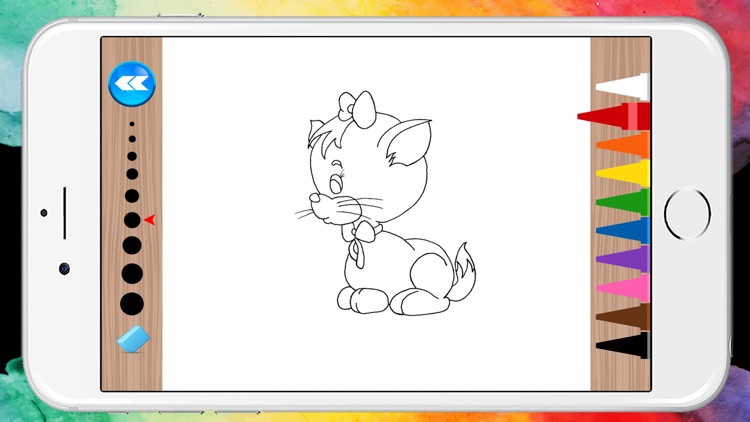Choose the second smallest brush size dot

click(x=132, y=139)
